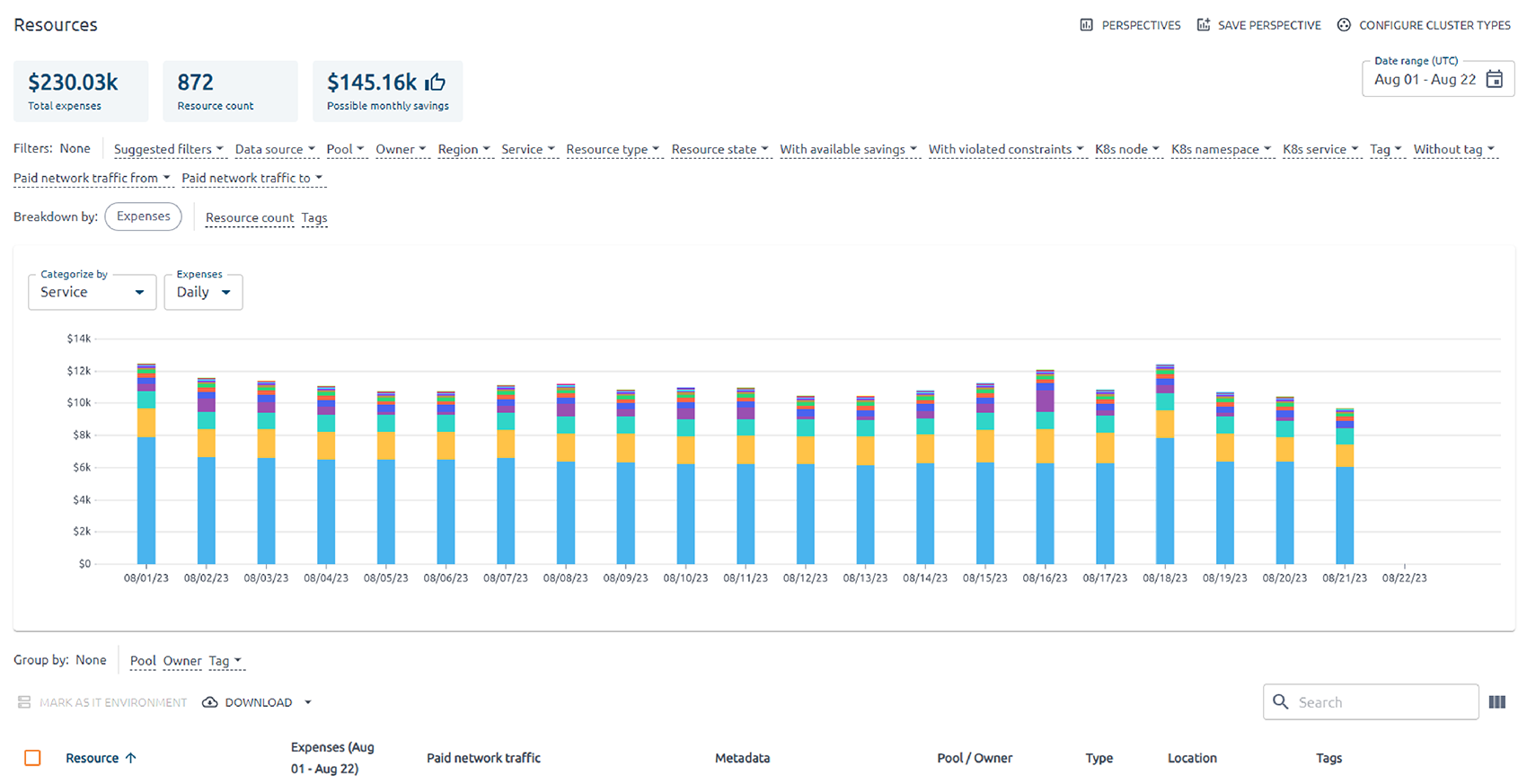Group resources by Owner

(182, 661)
